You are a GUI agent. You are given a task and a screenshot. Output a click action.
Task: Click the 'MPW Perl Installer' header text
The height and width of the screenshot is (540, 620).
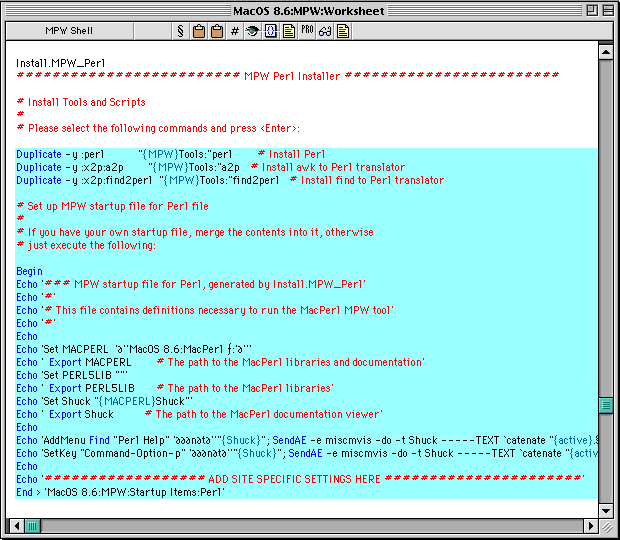coord(292,76)
